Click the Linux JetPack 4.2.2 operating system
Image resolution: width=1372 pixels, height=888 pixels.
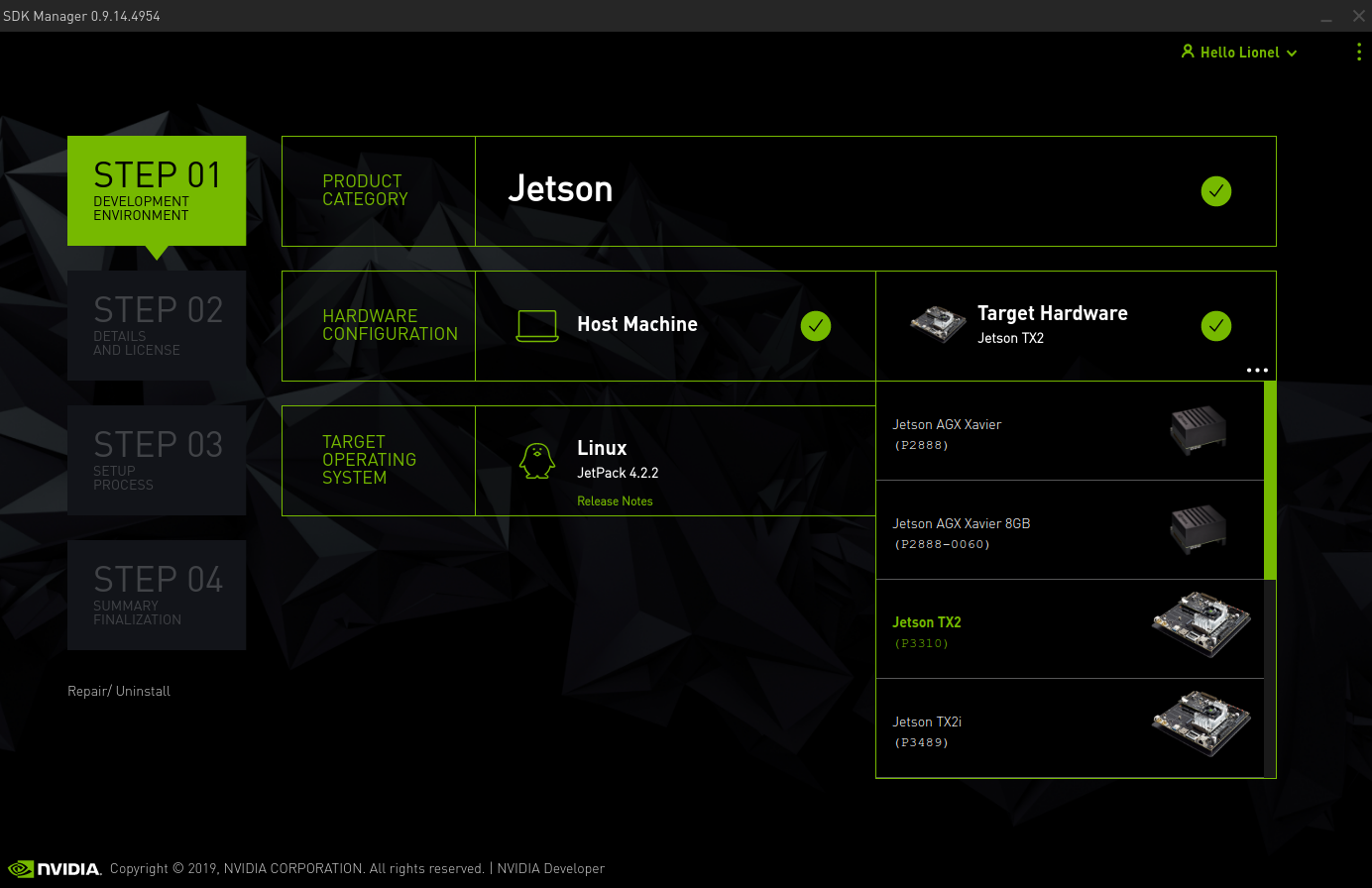click(675, 461)
